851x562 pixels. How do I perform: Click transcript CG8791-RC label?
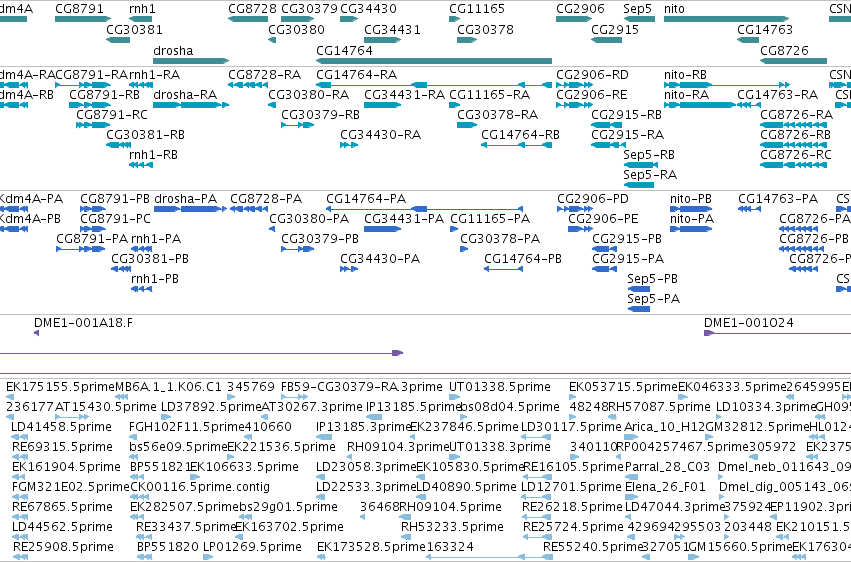(x=112, y=114)
